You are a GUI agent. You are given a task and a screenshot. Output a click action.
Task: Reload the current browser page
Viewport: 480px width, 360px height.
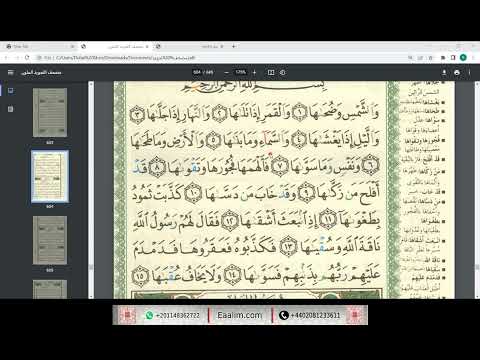point(27,58)
